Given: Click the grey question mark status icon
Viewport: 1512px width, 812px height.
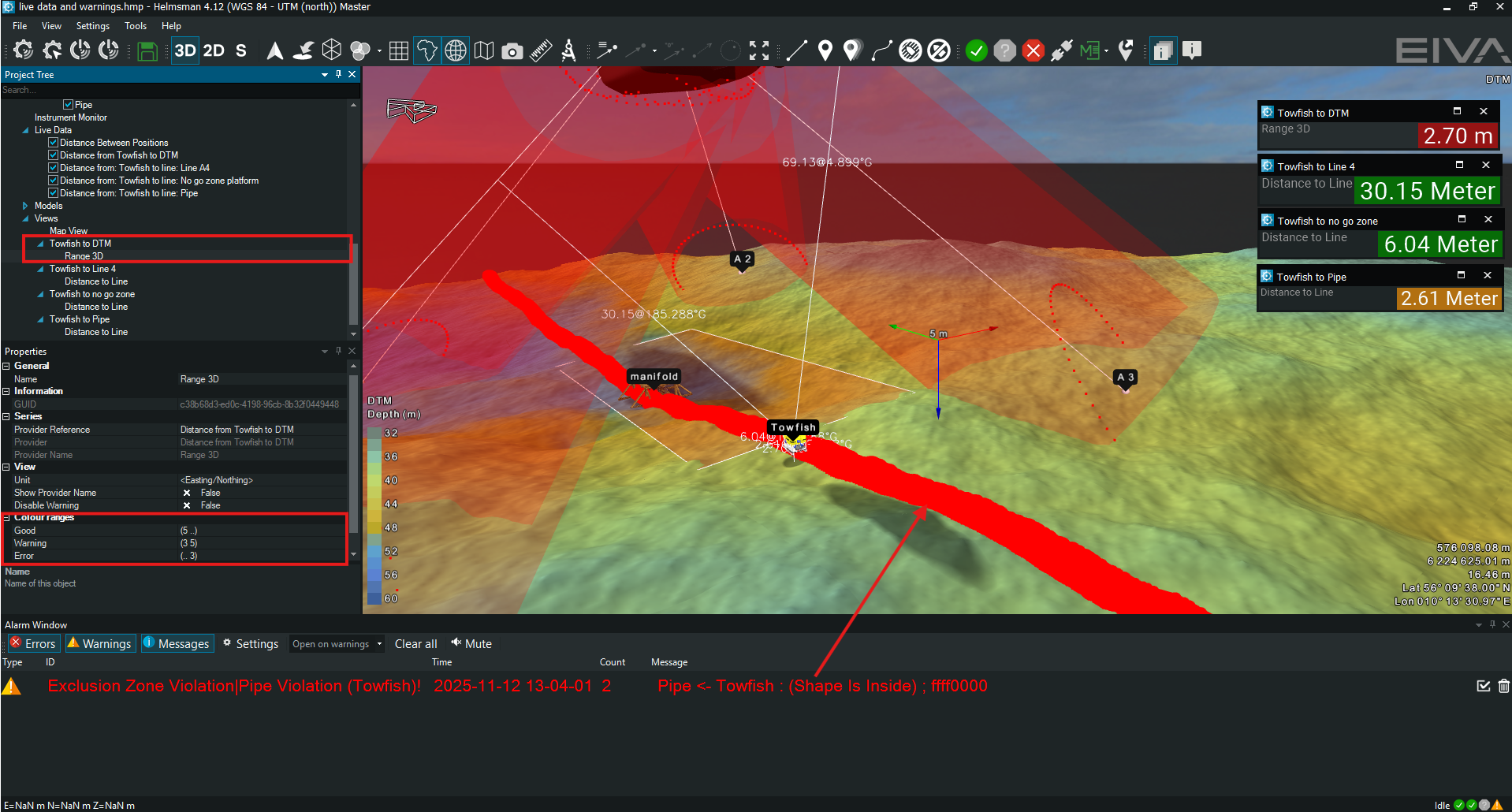Looking at the screenshot, I should coord(1005,51).
